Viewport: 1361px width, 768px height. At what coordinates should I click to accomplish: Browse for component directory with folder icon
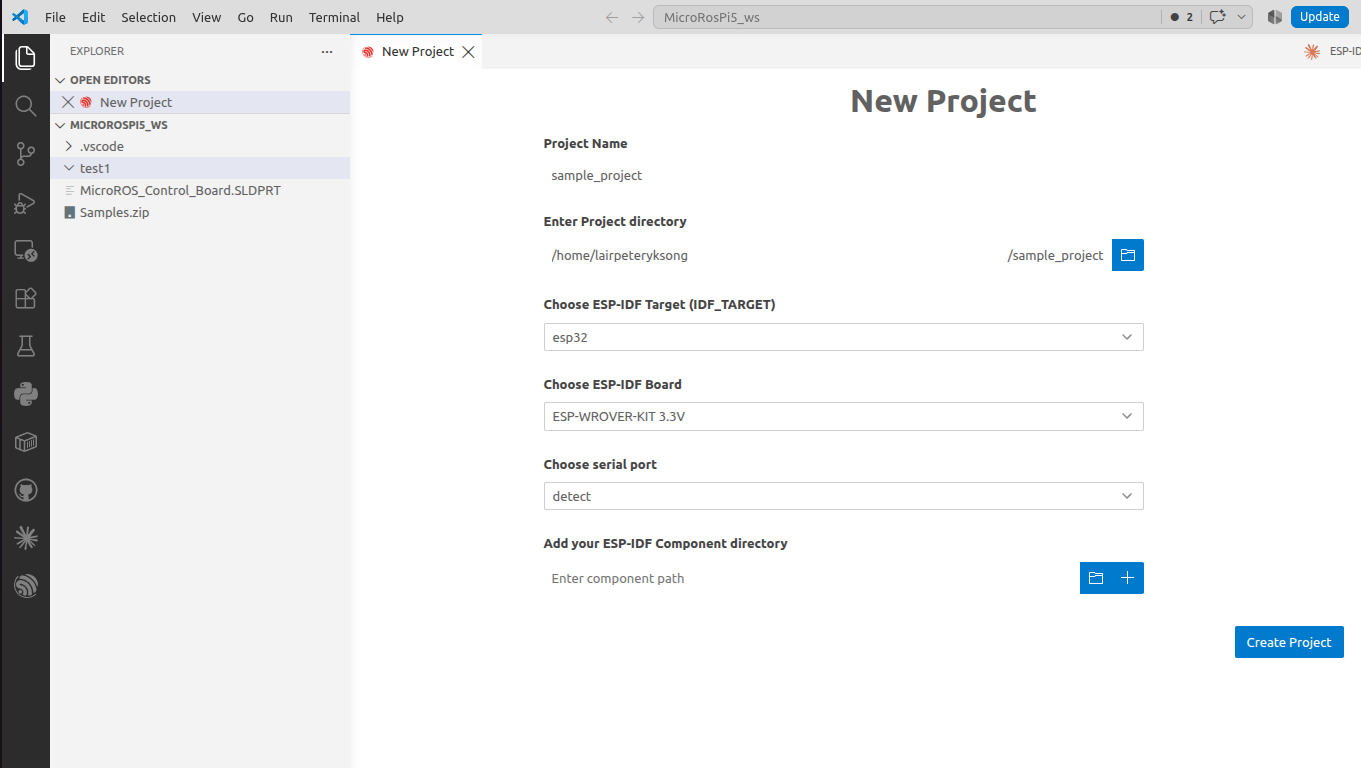pyautogui.click(x=1096, y=578)
